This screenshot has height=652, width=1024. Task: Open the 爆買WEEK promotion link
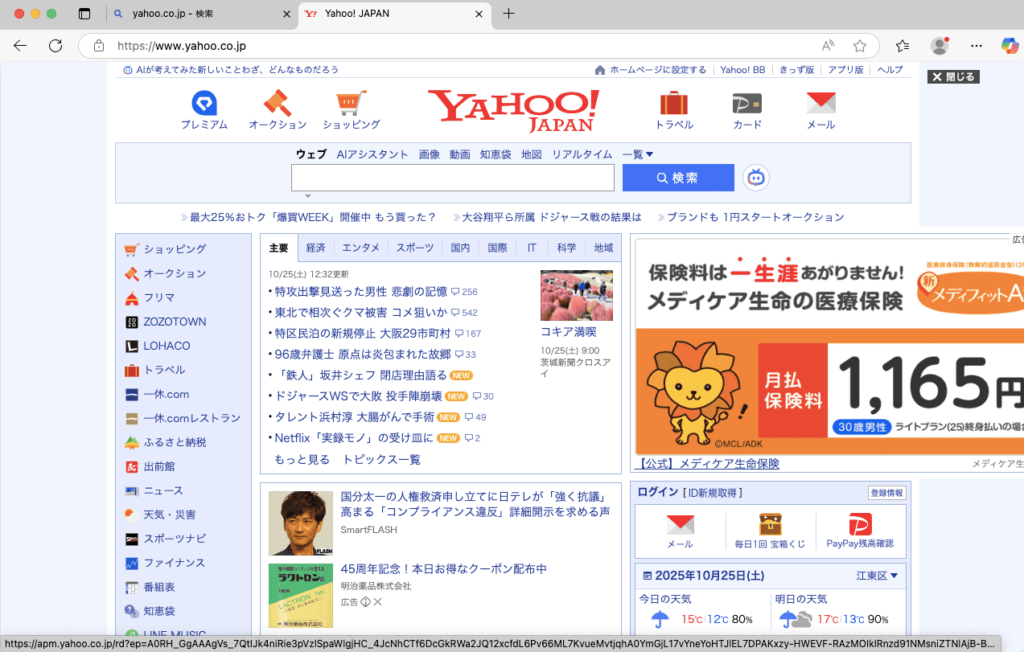[x=312, y=217]
